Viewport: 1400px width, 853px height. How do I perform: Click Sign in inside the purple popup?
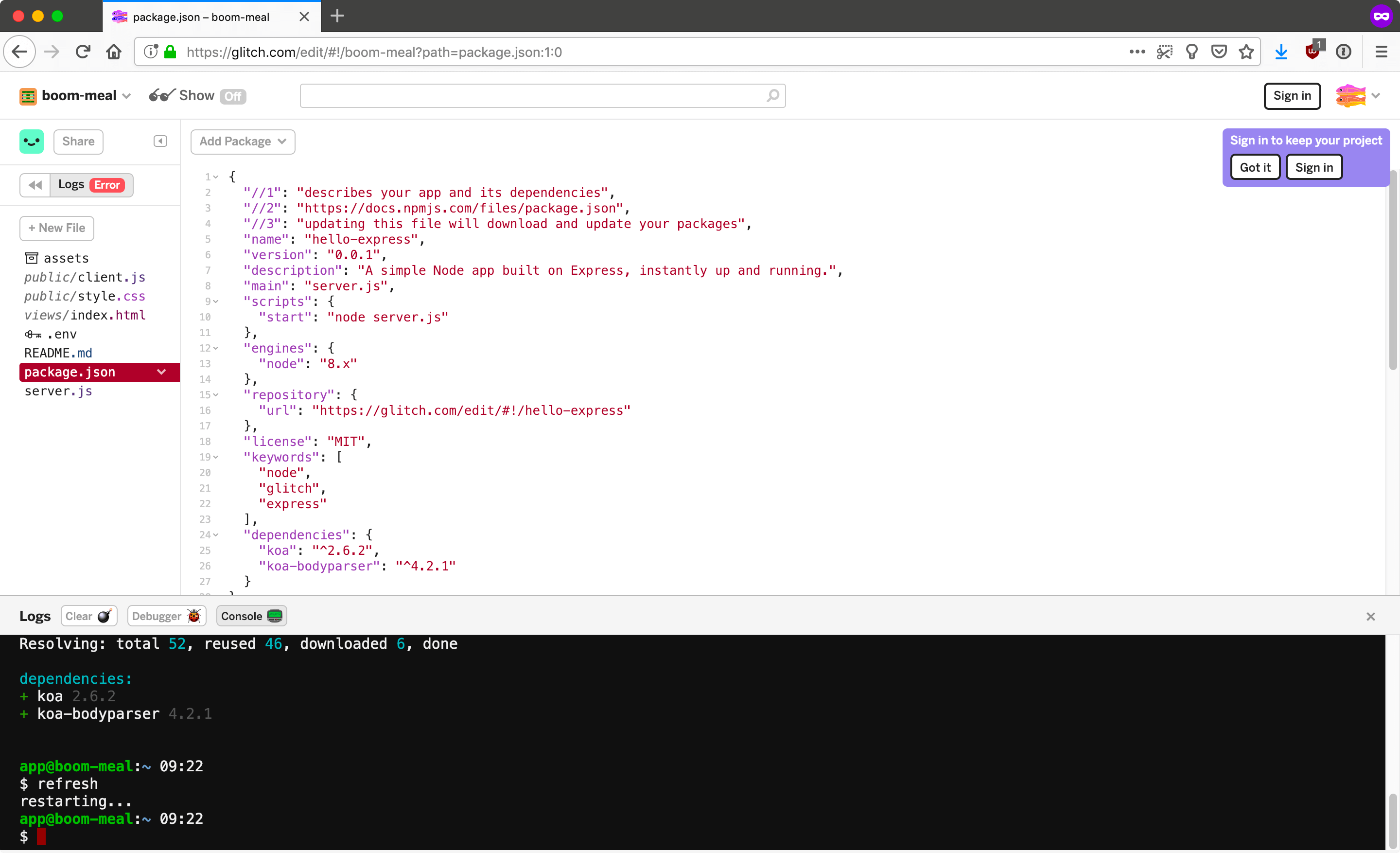point(1313,167)
